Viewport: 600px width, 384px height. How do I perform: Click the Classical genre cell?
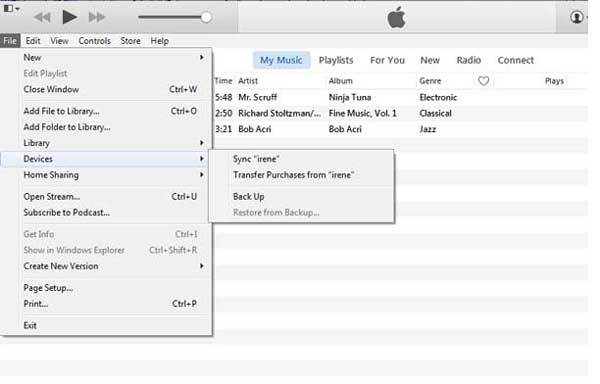tap(435, 113)
